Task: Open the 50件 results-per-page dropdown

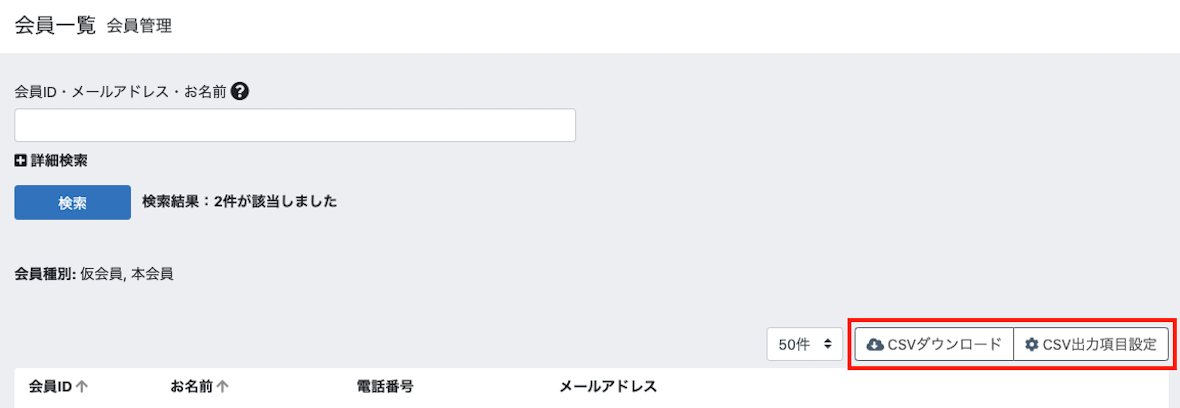Action: (x=804, y=344)
